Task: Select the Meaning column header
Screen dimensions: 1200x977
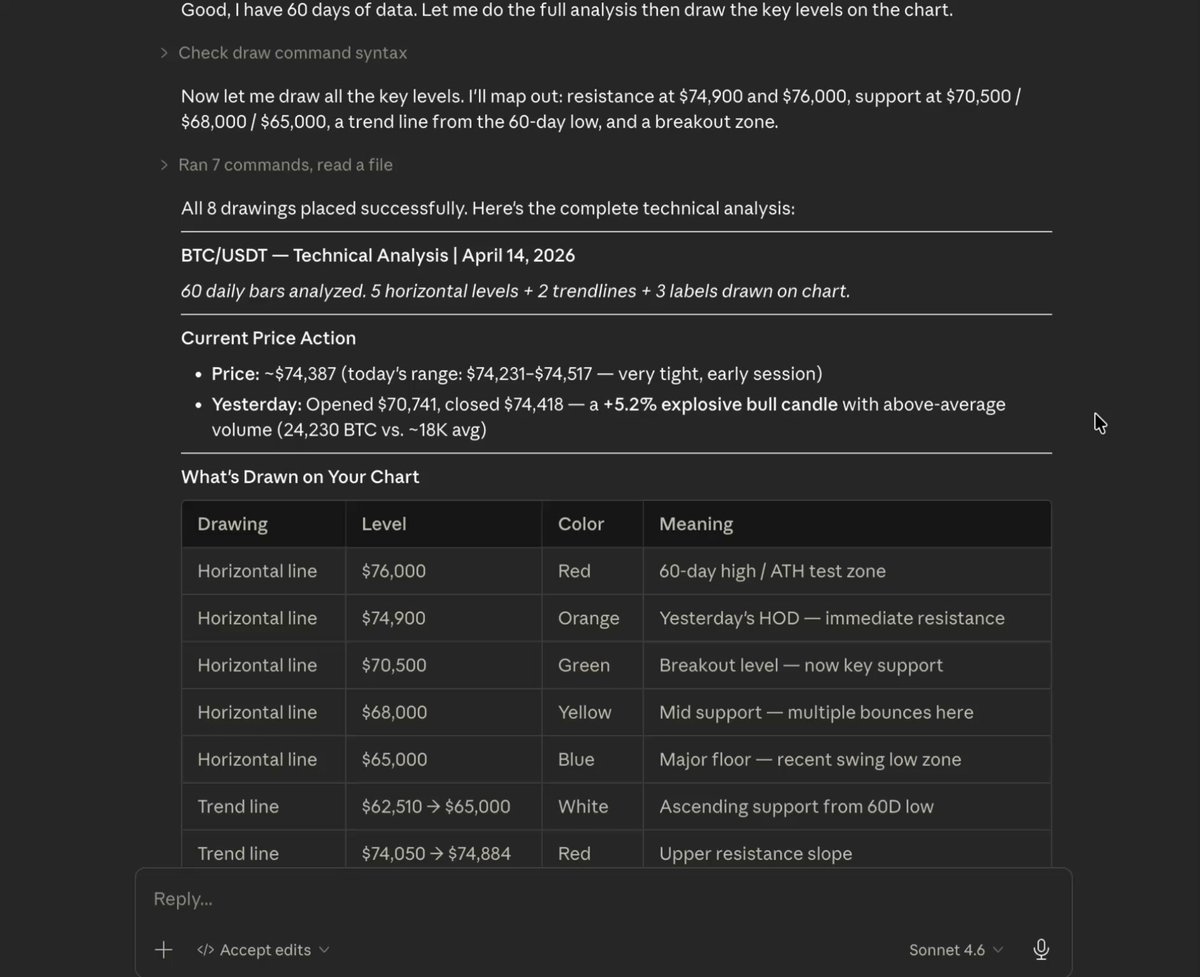Action: (x=696, y=524)
